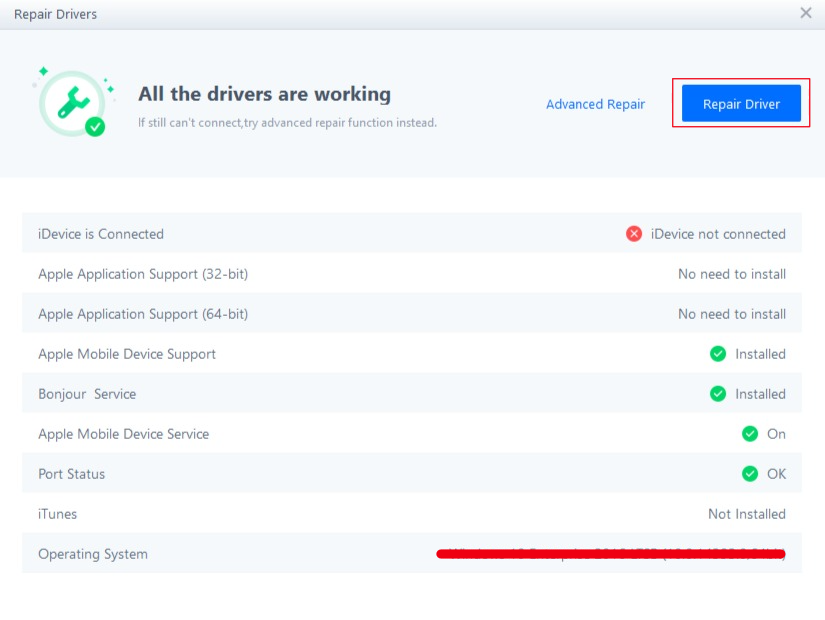The width and height of the screenshot is (825, 620).
Task: Click the 'Not Installed' status for iTunes
Action: click(747, 514)
